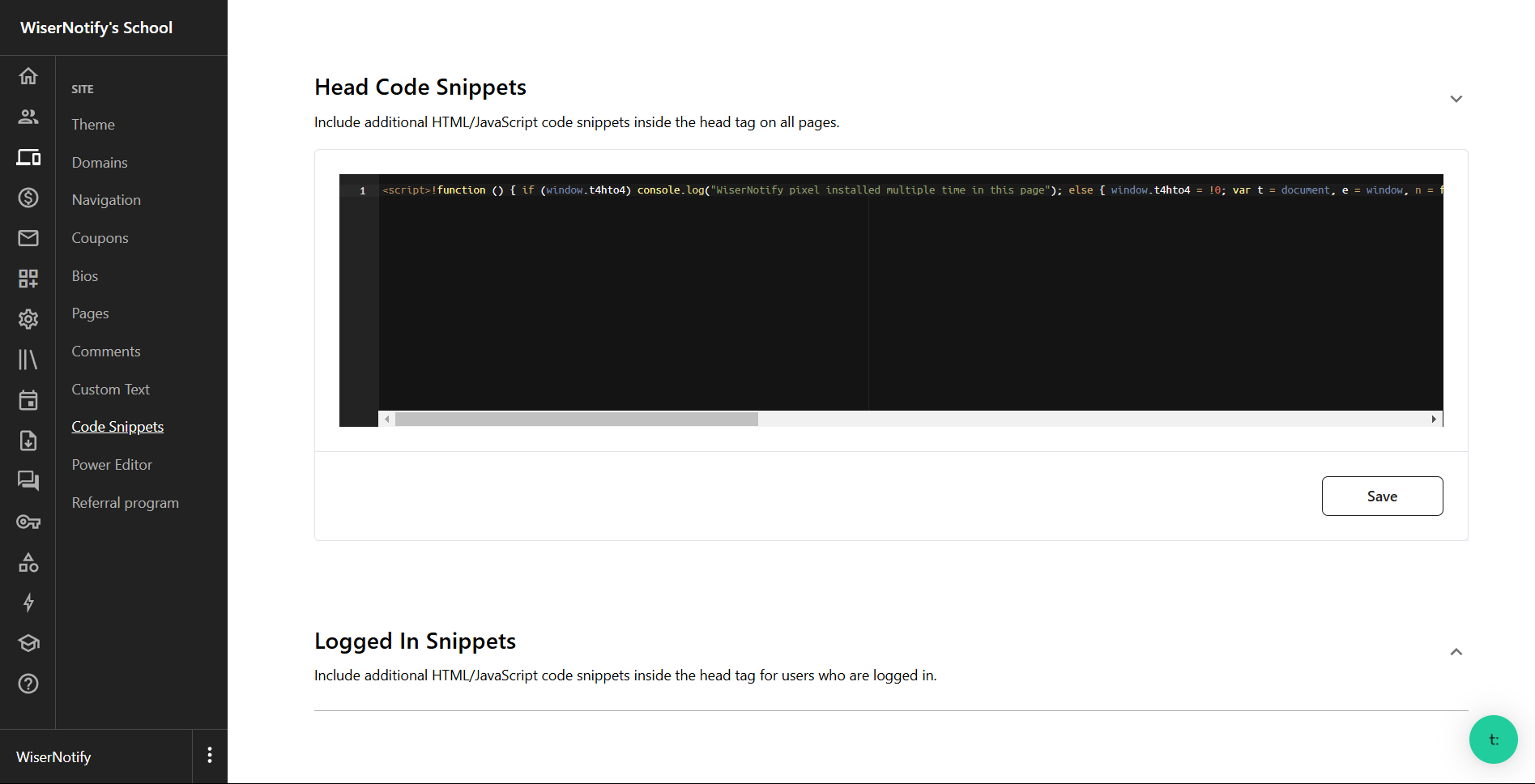The image size is (1535, 784).
Task: Click WiserNotify's School title
Action: click(x=96, y=28)
